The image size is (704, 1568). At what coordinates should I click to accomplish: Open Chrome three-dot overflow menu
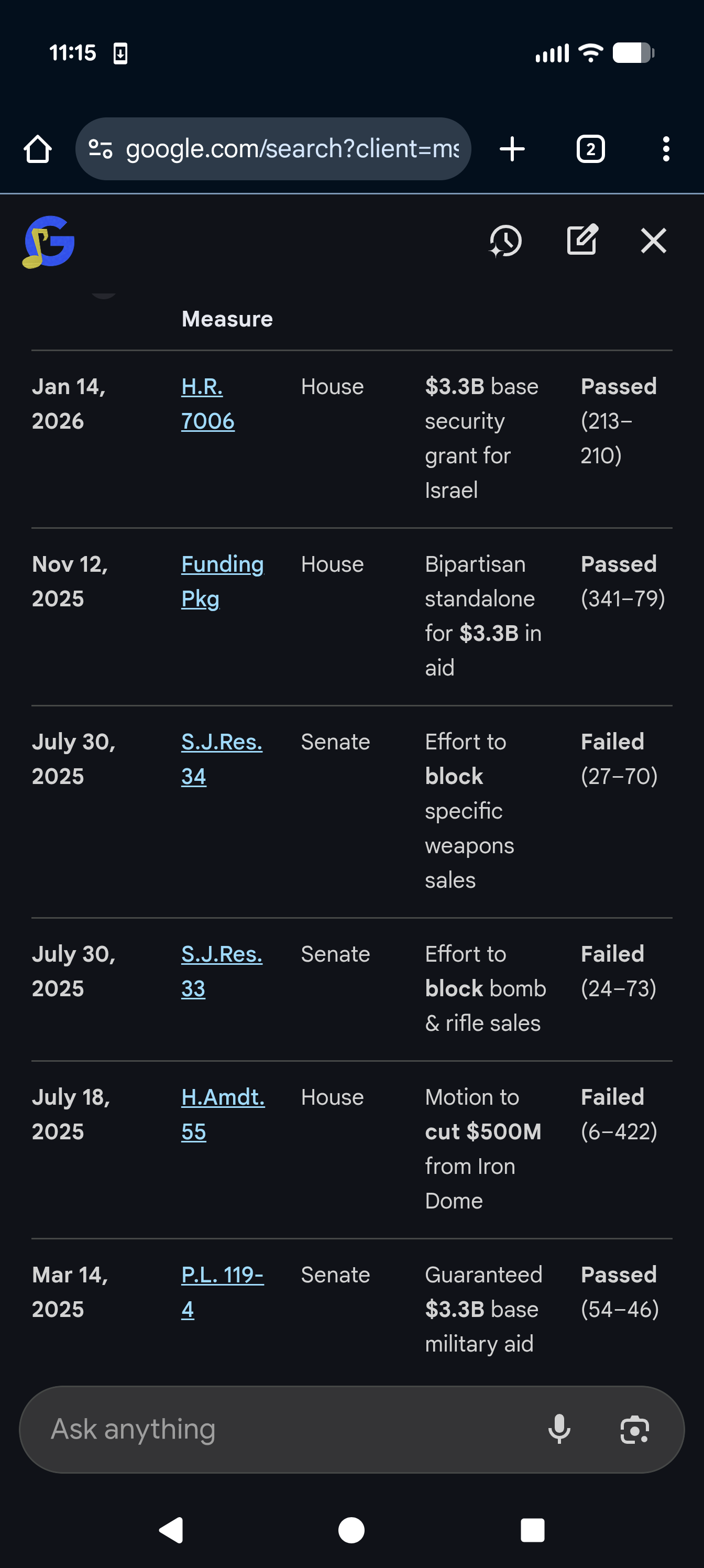666,149
